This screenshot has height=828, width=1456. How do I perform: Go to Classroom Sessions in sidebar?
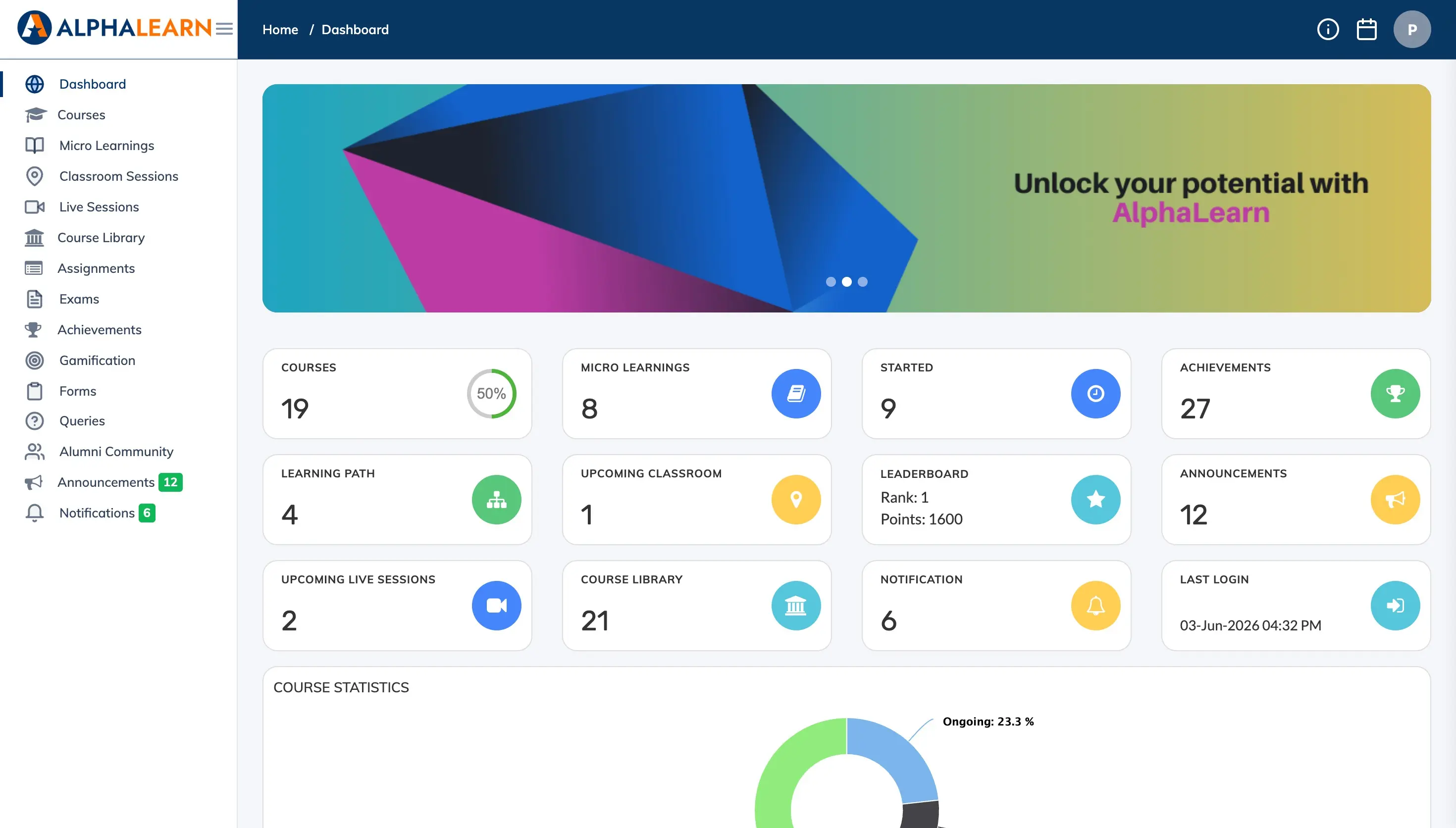click(x=119, y=176)
